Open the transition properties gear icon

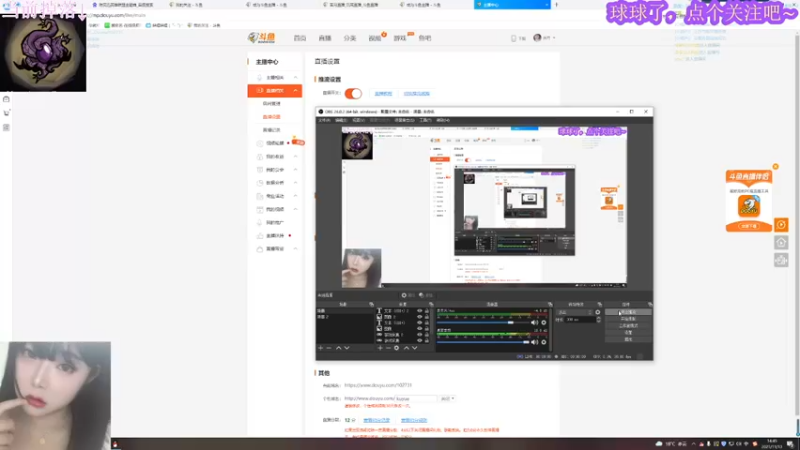pos(598,312)
